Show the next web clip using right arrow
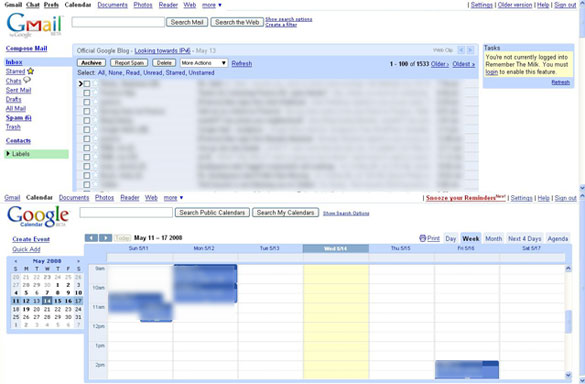The image size is (585, 384). point(470,50)
